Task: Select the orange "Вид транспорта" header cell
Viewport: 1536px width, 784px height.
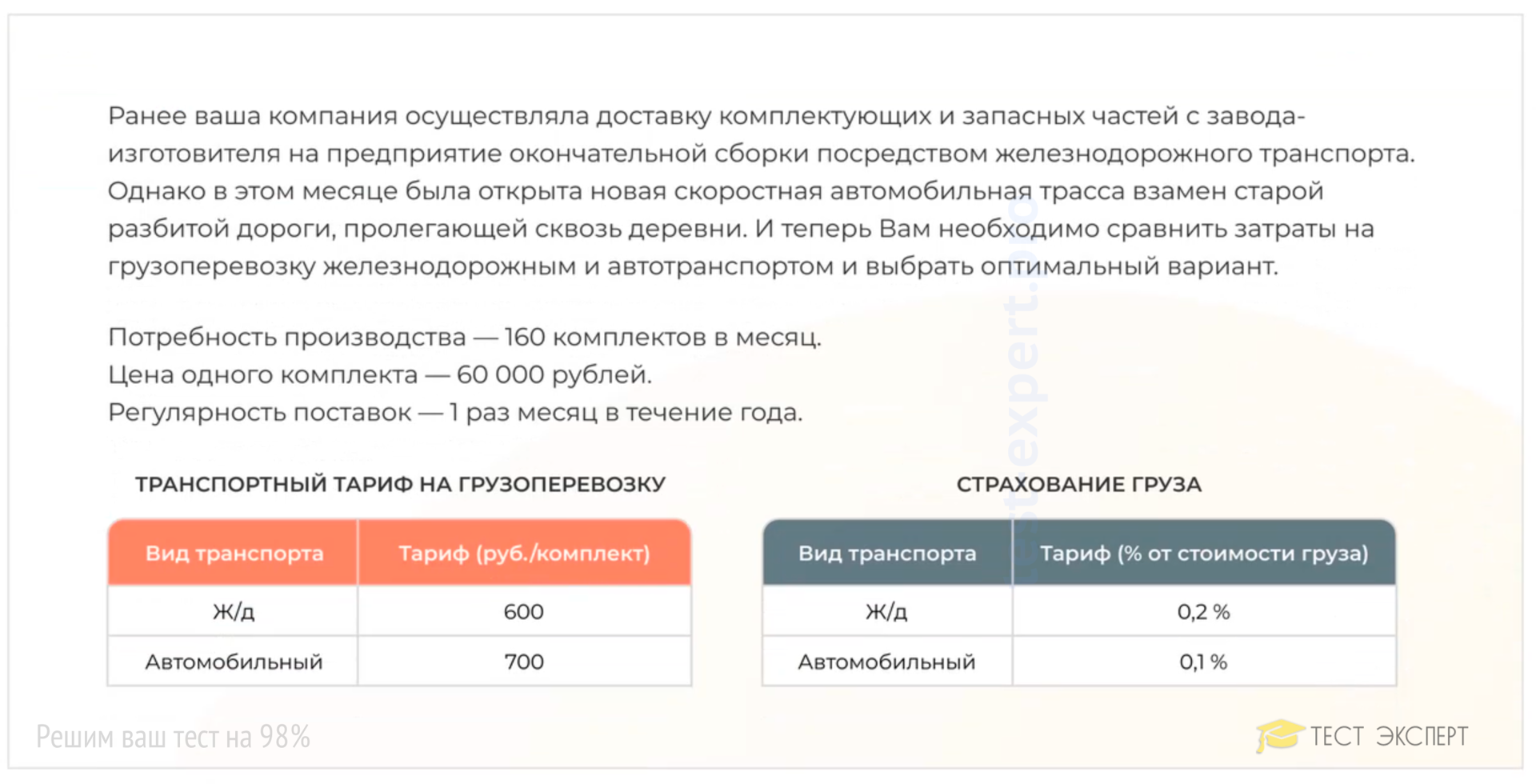Action: pyautogui.click(x=234, y=554)
